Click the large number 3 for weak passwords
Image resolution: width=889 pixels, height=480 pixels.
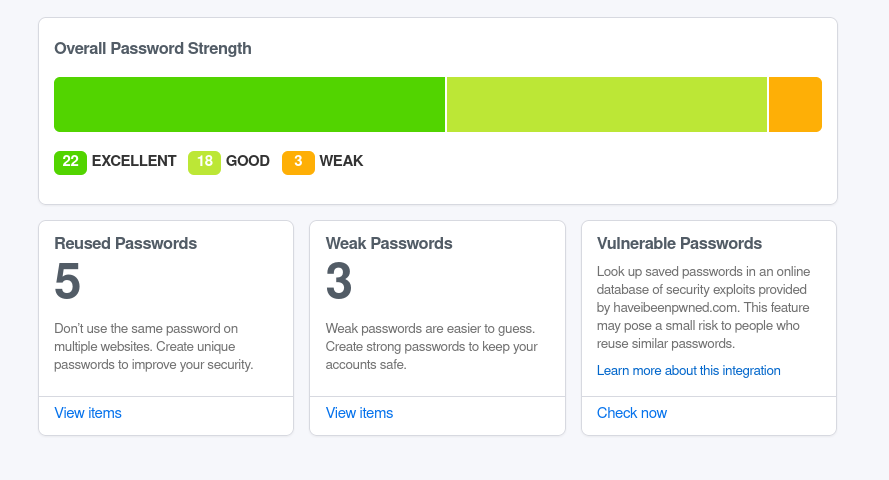coord(339,283)
